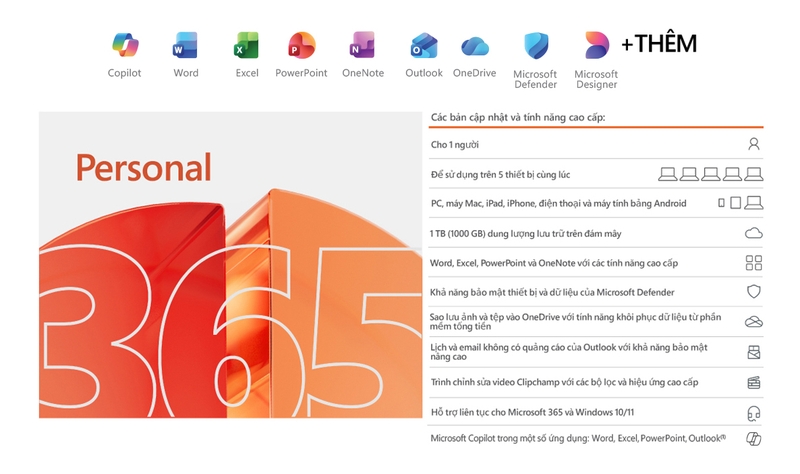This screenshot has height=474, width=800.
Task: Click the 'Personal' title text
Action: point(143,168)
